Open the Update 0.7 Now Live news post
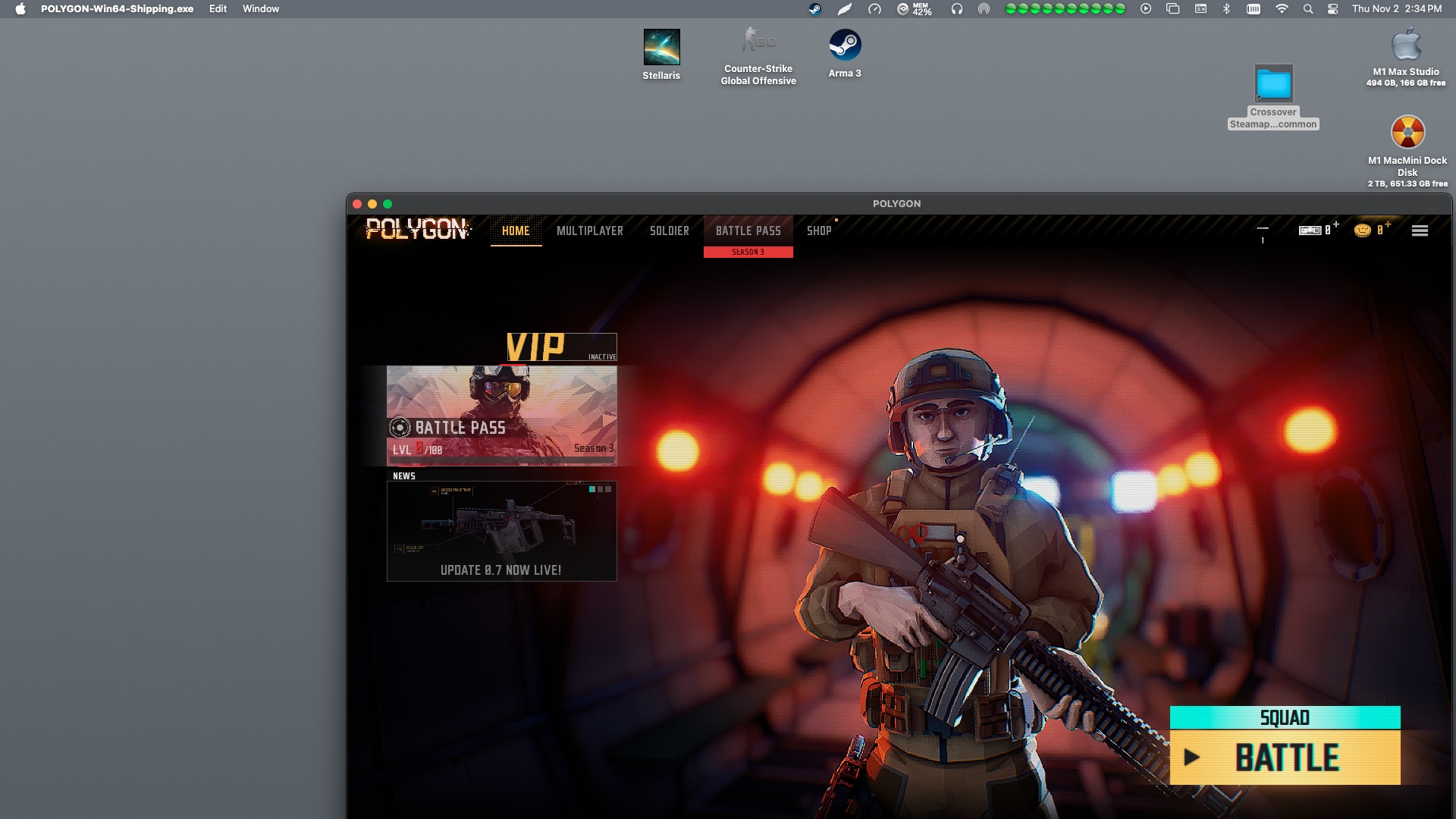Screen dimensions: 1456x819 pos(501,569)
